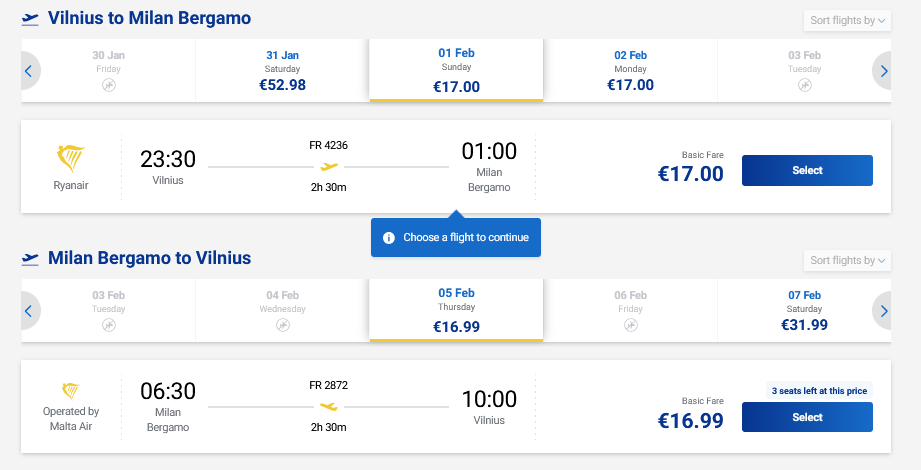Click the return plane icon beside Milan Bergamo to Vilnius
The height and width of the screenshot is (470, 921).
tap(30, 258)
